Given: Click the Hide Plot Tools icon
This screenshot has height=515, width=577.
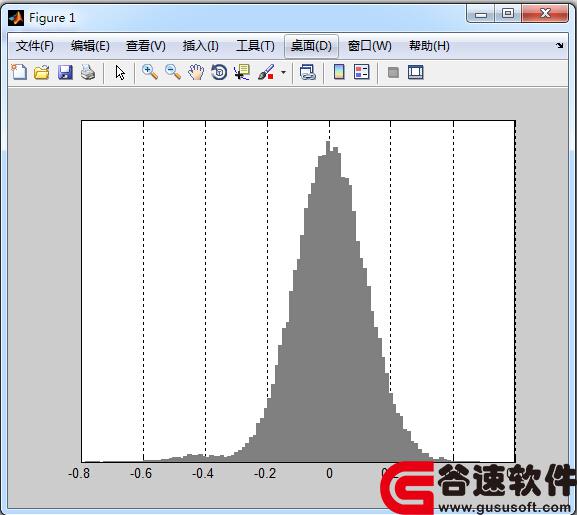Looking at the screenshot, I should [x=393, y=72].
